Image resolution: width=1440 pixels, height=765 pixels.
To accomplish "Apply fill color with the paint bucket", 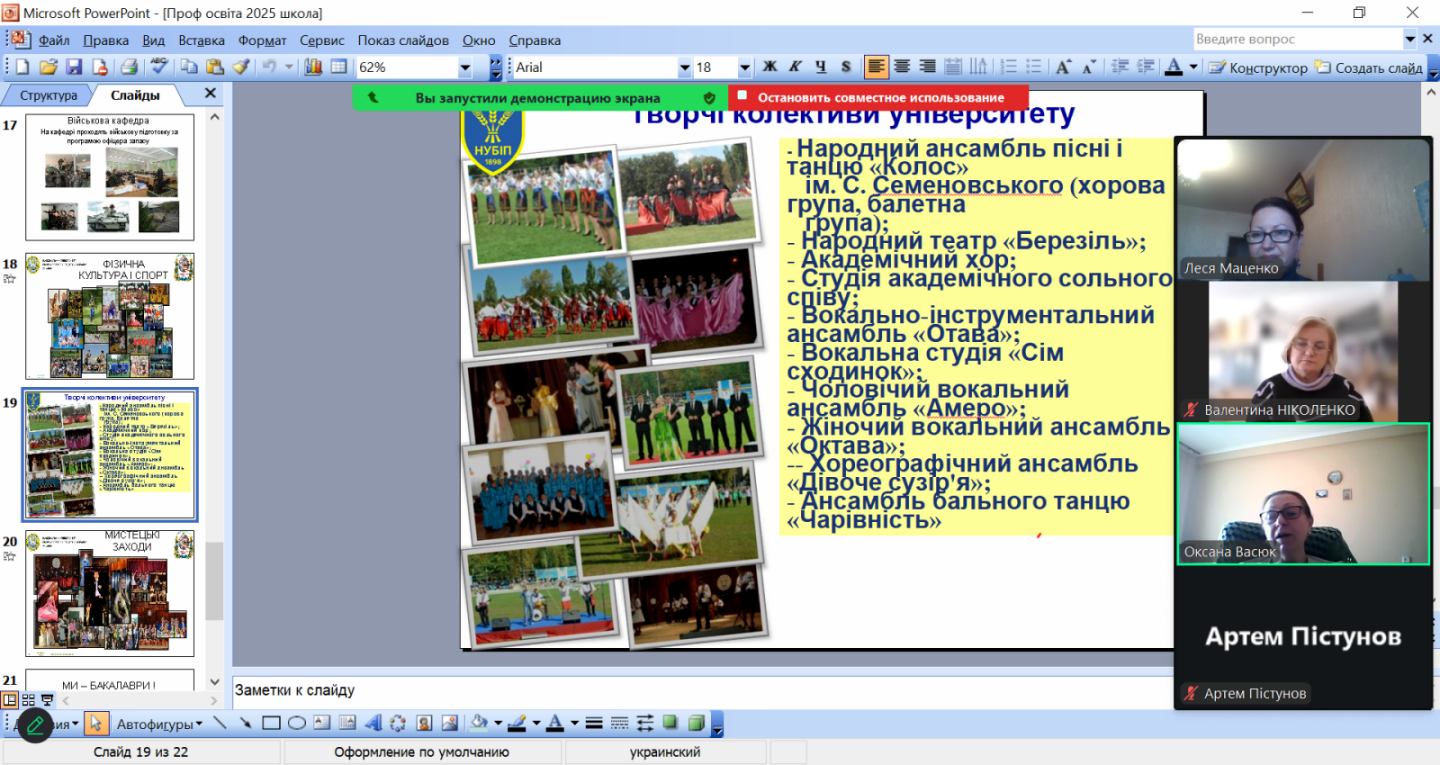I will 480,723.
